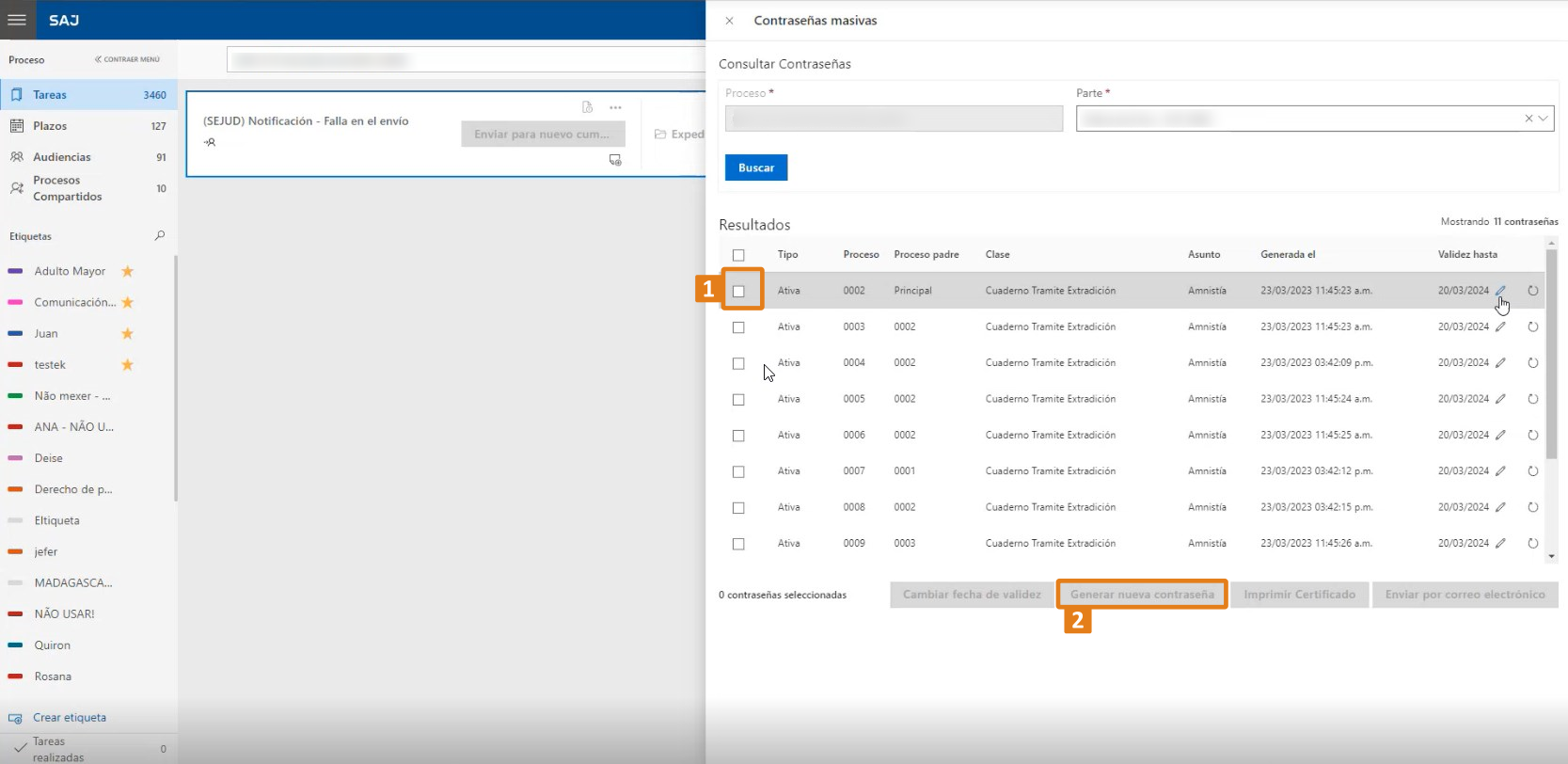Click Cambiar fecha de validez button
1568x764 pixels.
click(972, 595)
